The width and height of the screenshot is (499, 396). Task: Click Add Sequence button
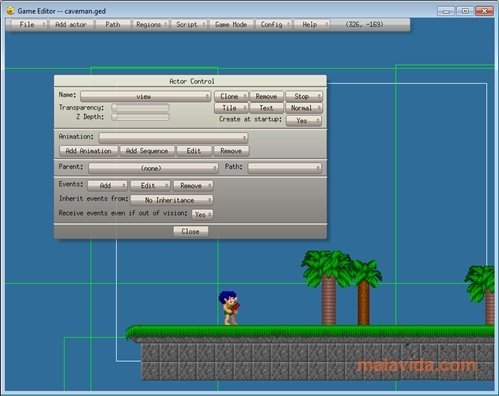pos(147,151)
